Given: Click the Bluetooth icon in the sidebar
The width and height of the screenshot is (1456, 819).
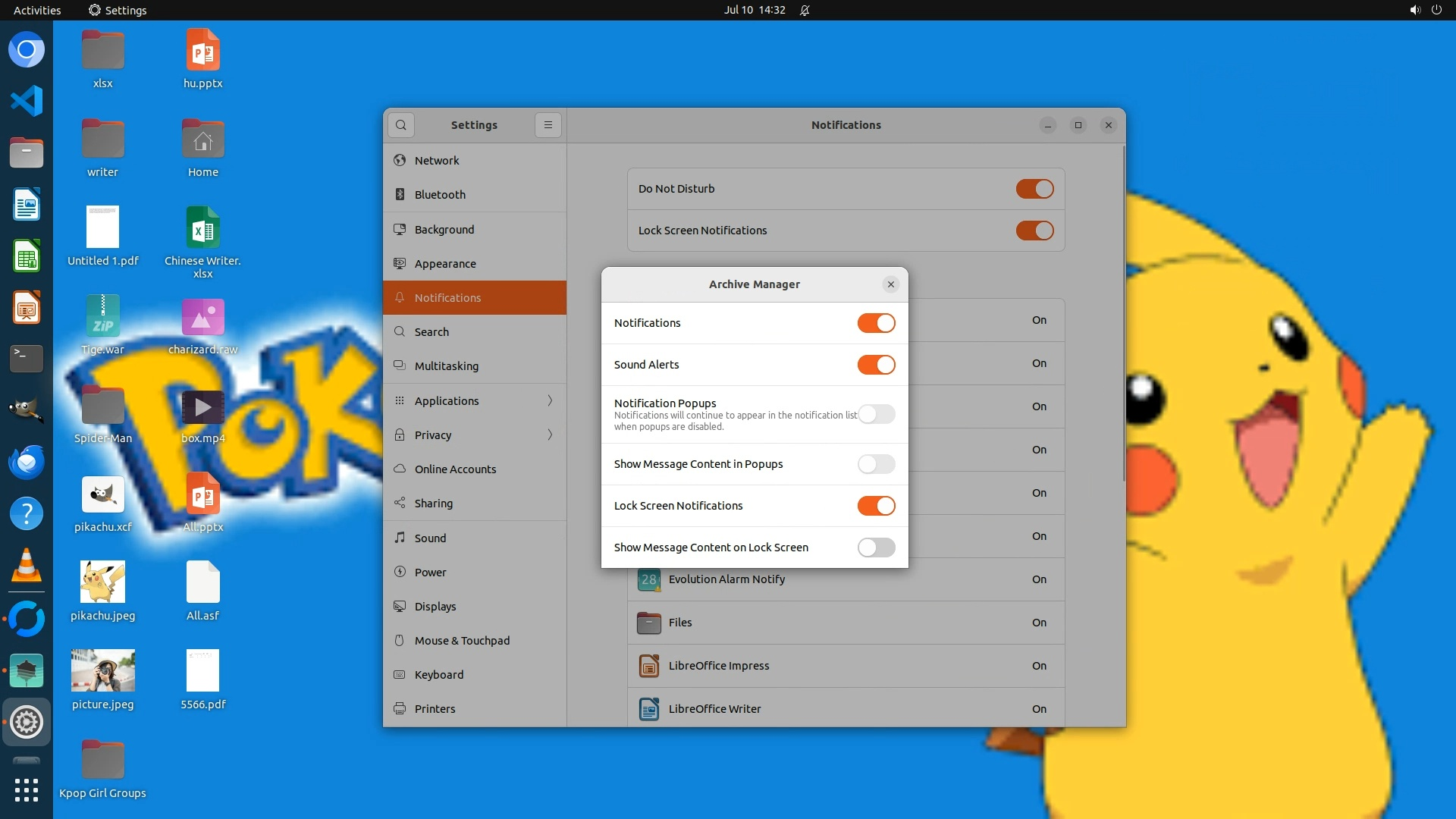Looking at the screenshot, I should pyautogui.click(x=400, y=195).
